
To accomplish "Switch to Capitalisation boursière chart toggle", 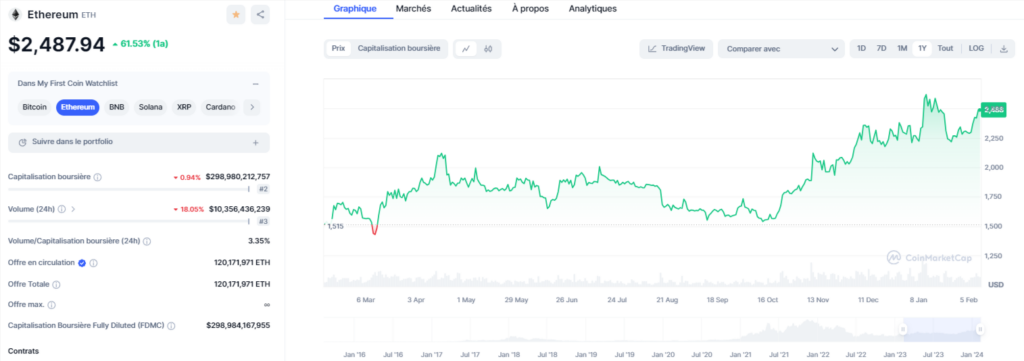I will tap(399, 48).
